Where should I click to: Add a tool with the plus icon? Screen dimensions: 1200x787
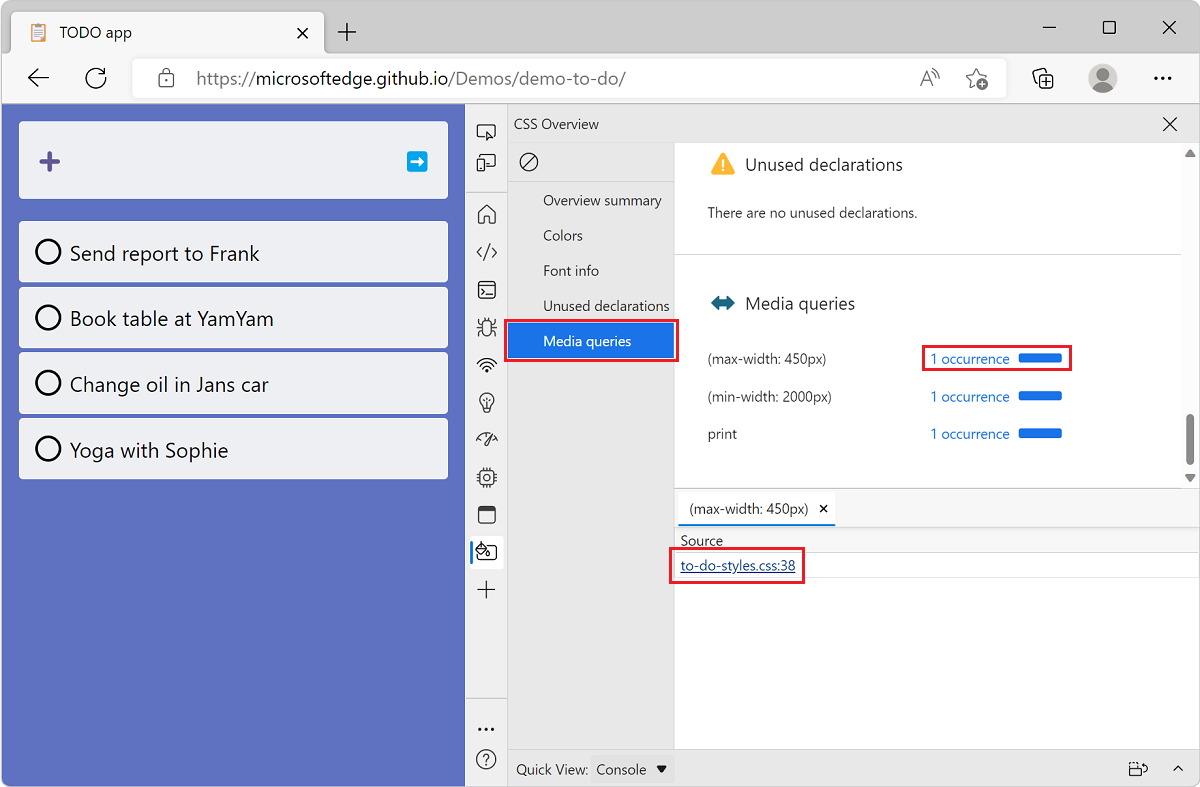(486, 589)
